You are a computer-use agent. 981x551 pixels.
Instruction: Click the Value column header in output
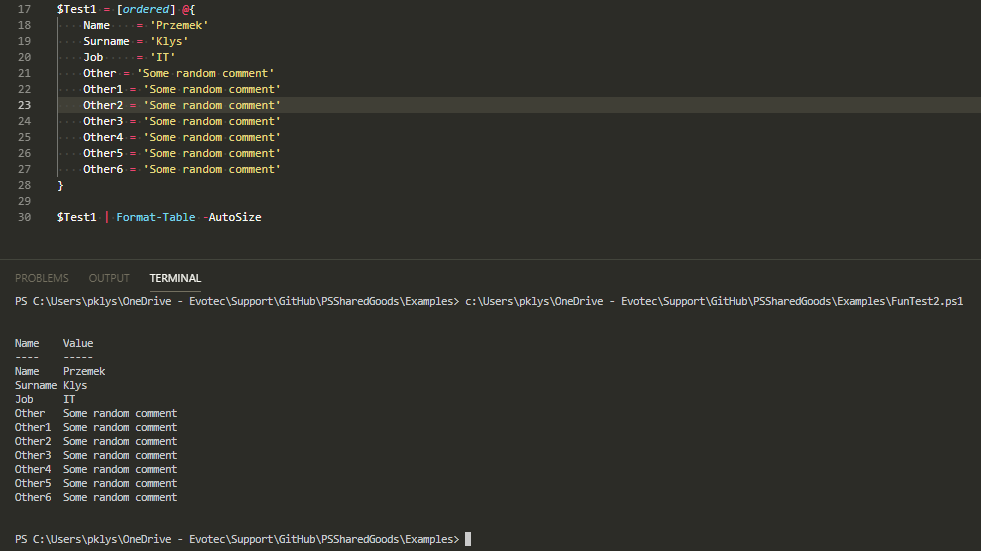(x=78, y=343)
